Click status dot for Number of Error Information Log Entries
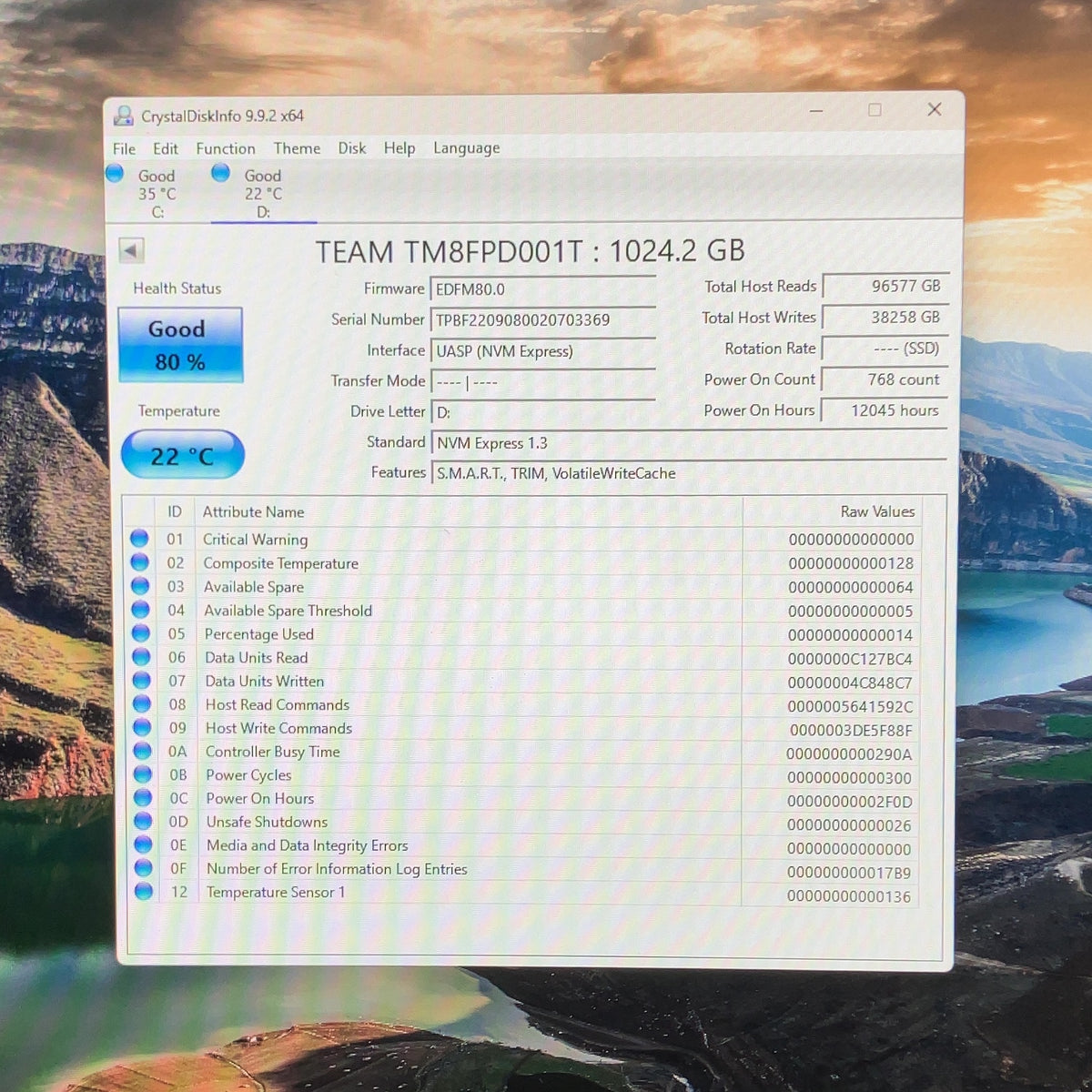 [x=144, y=868]
